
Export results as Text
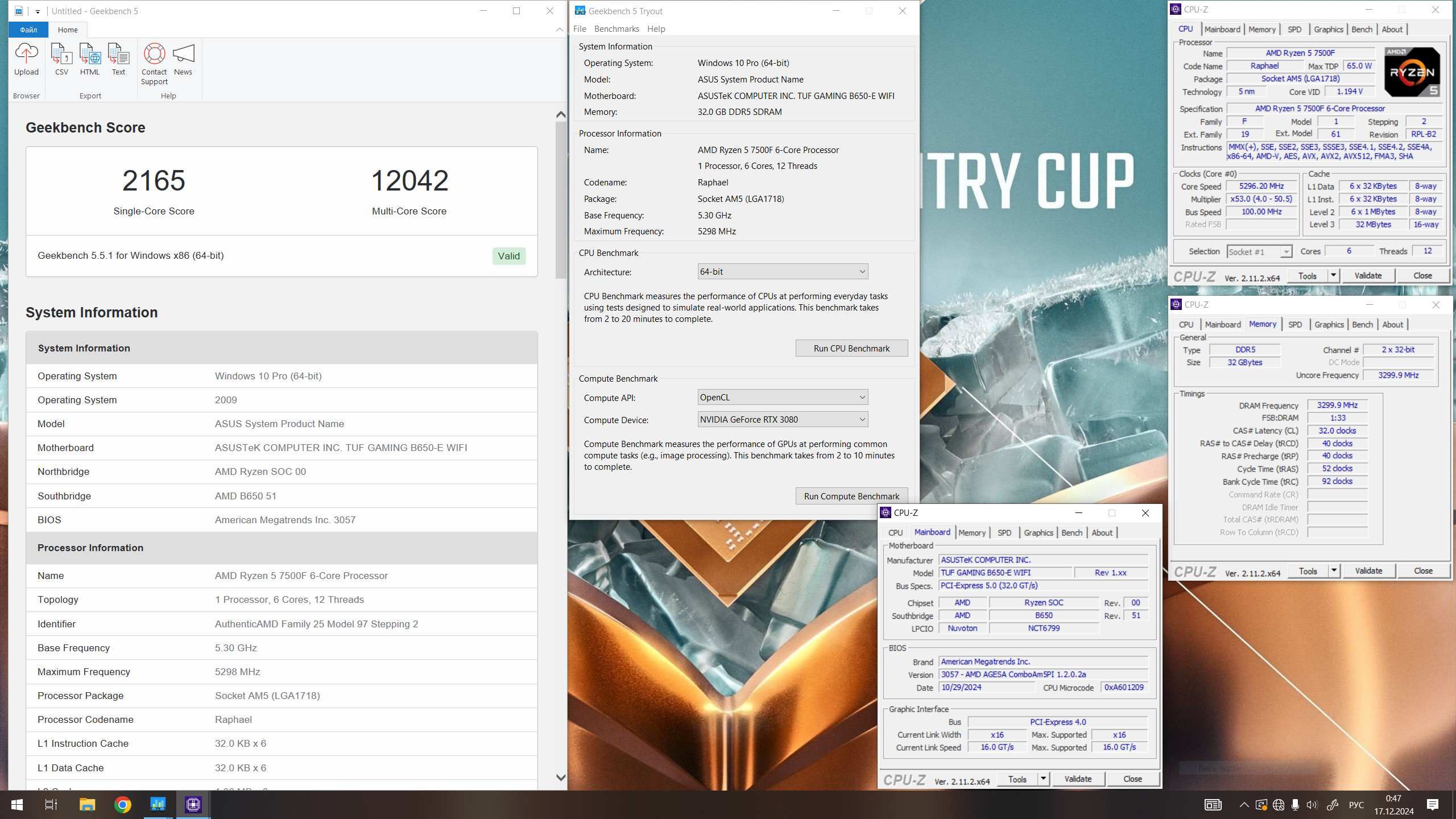[118, 59]
